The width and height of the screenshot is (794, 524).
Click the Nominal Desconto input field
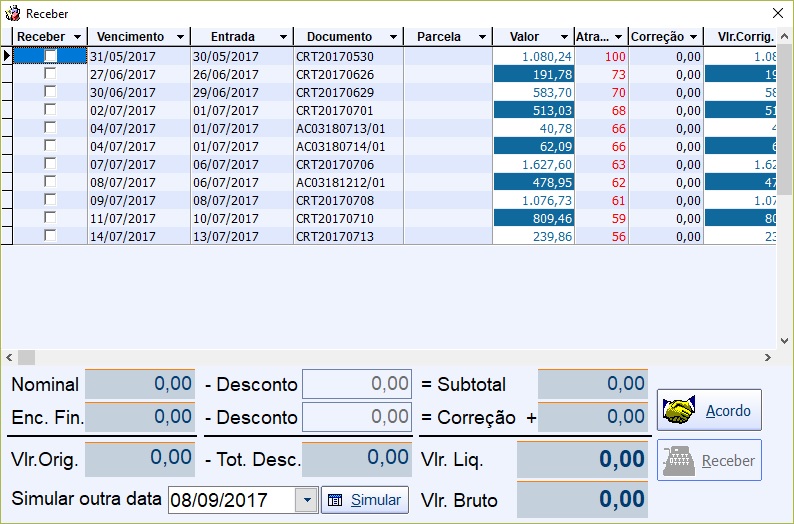[x=357, y=384]
